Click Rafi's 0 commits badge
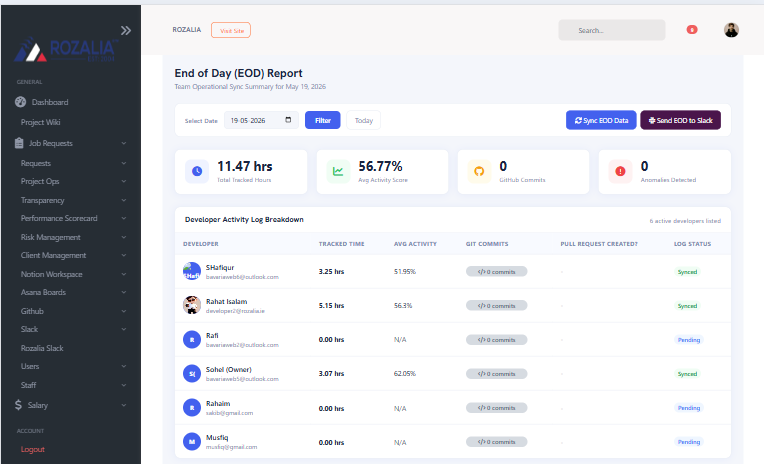The image size is (764, 464). tap(497, 340)
